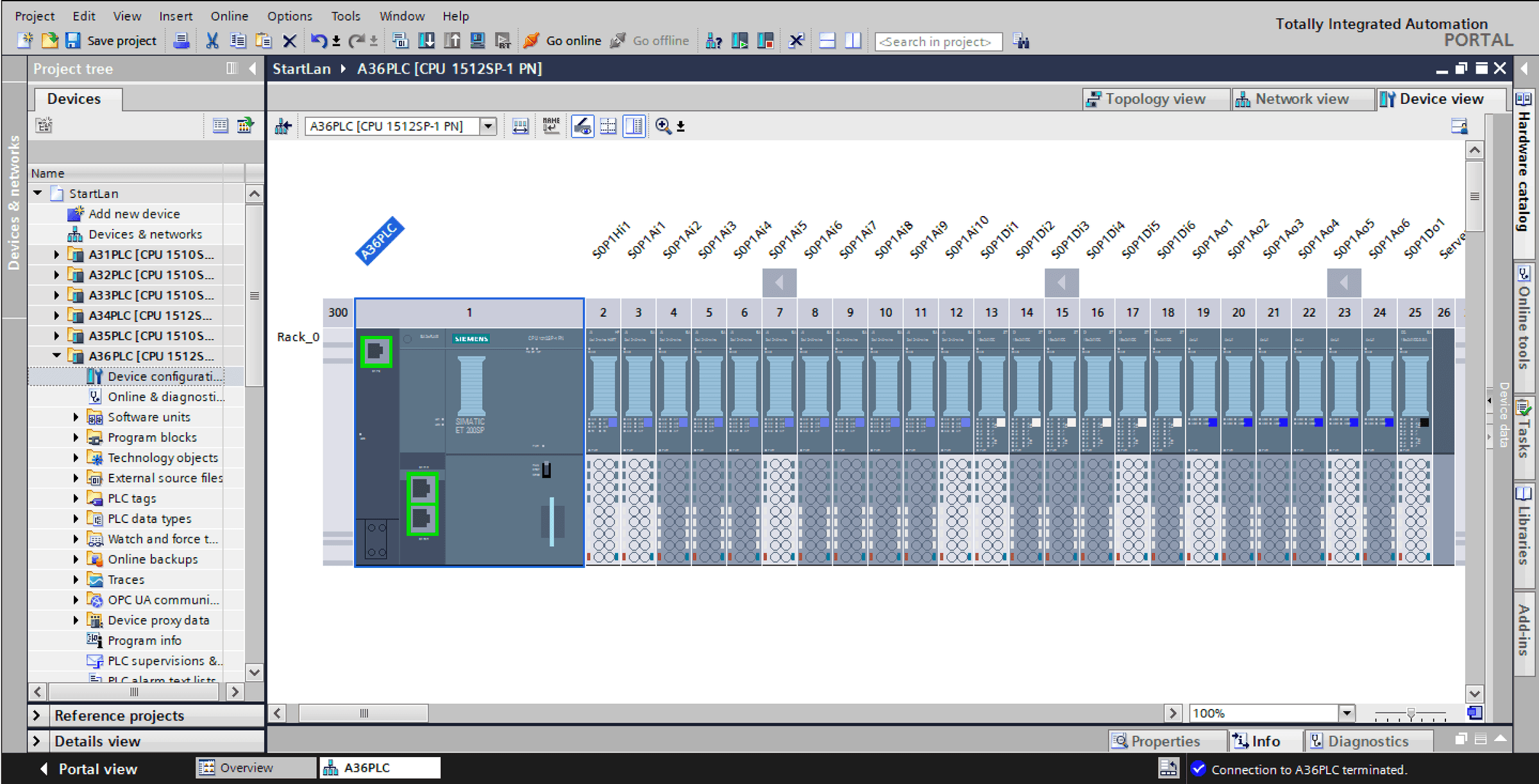Expand the A31PLC tree node

pos(56,254)
